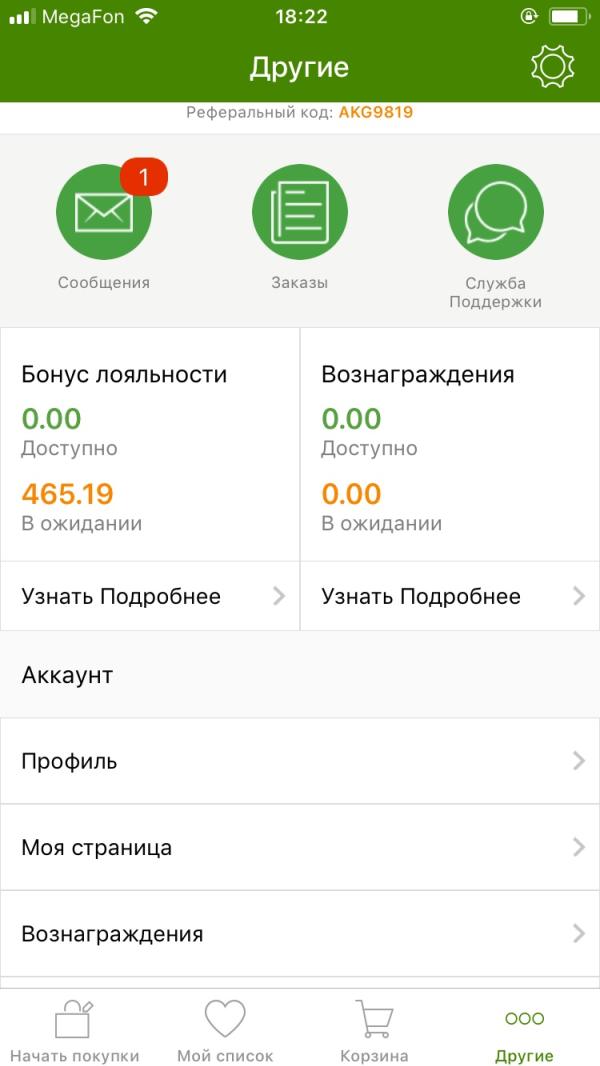Open the Сообщения envelope icon
600x1066 pixels.
tap(104, 212)
